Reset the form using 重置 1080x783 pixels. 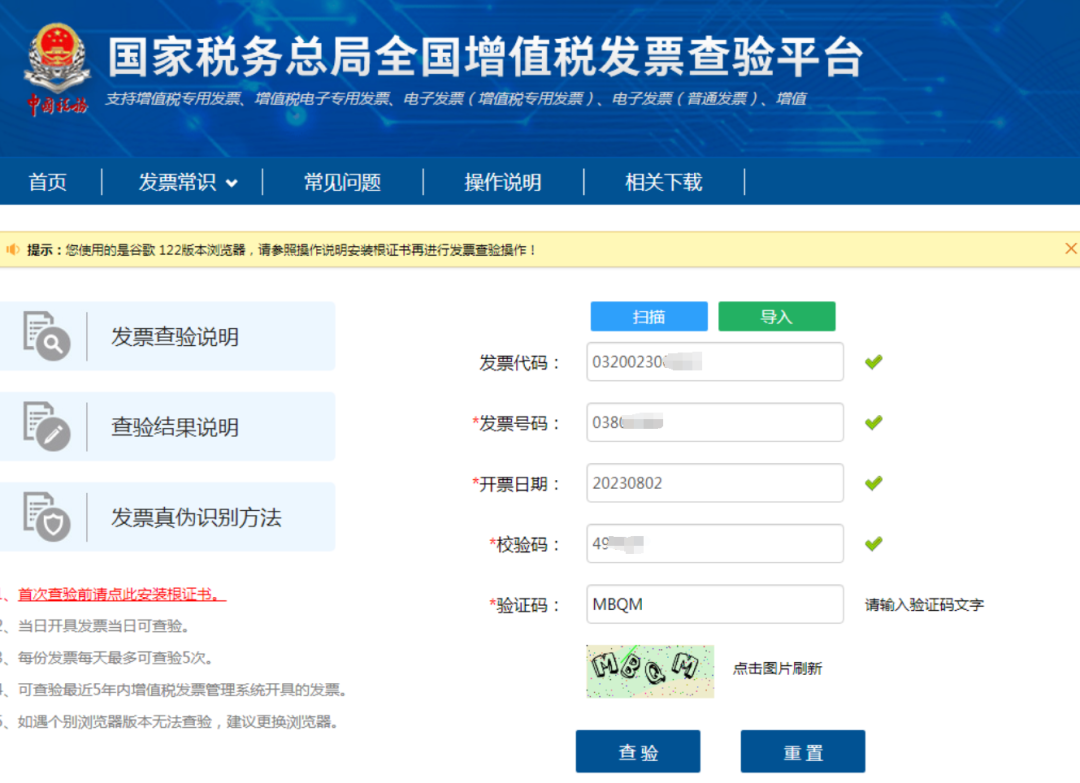[802, 751]
